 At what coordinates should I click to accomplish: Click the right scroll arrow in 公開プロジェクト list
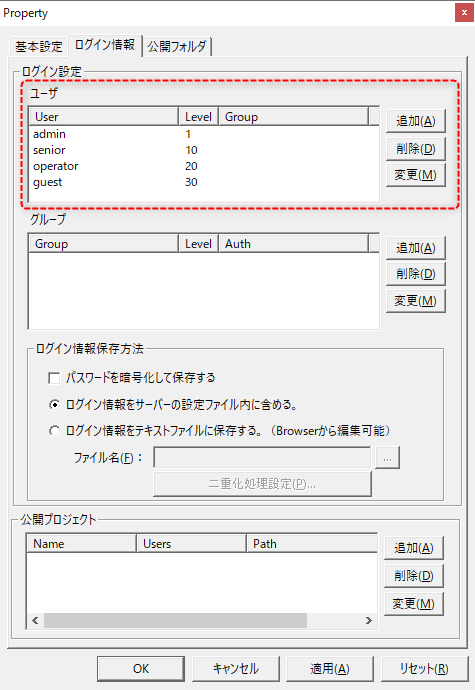369,620
